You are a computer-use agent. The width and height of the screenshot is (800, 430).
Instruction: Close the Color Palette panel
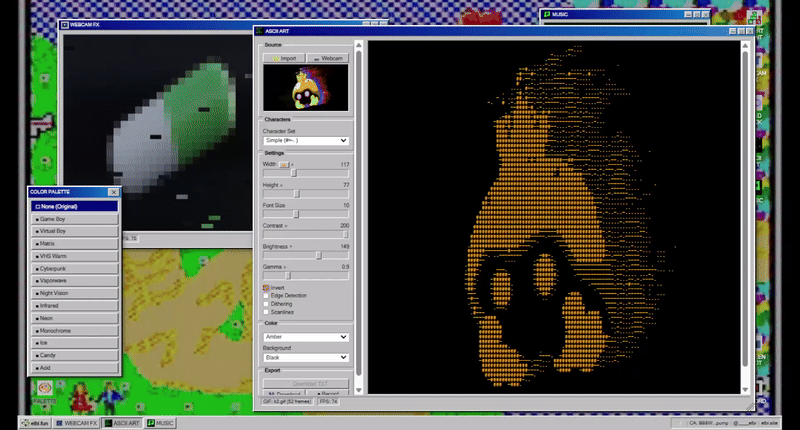click(113, 192)
